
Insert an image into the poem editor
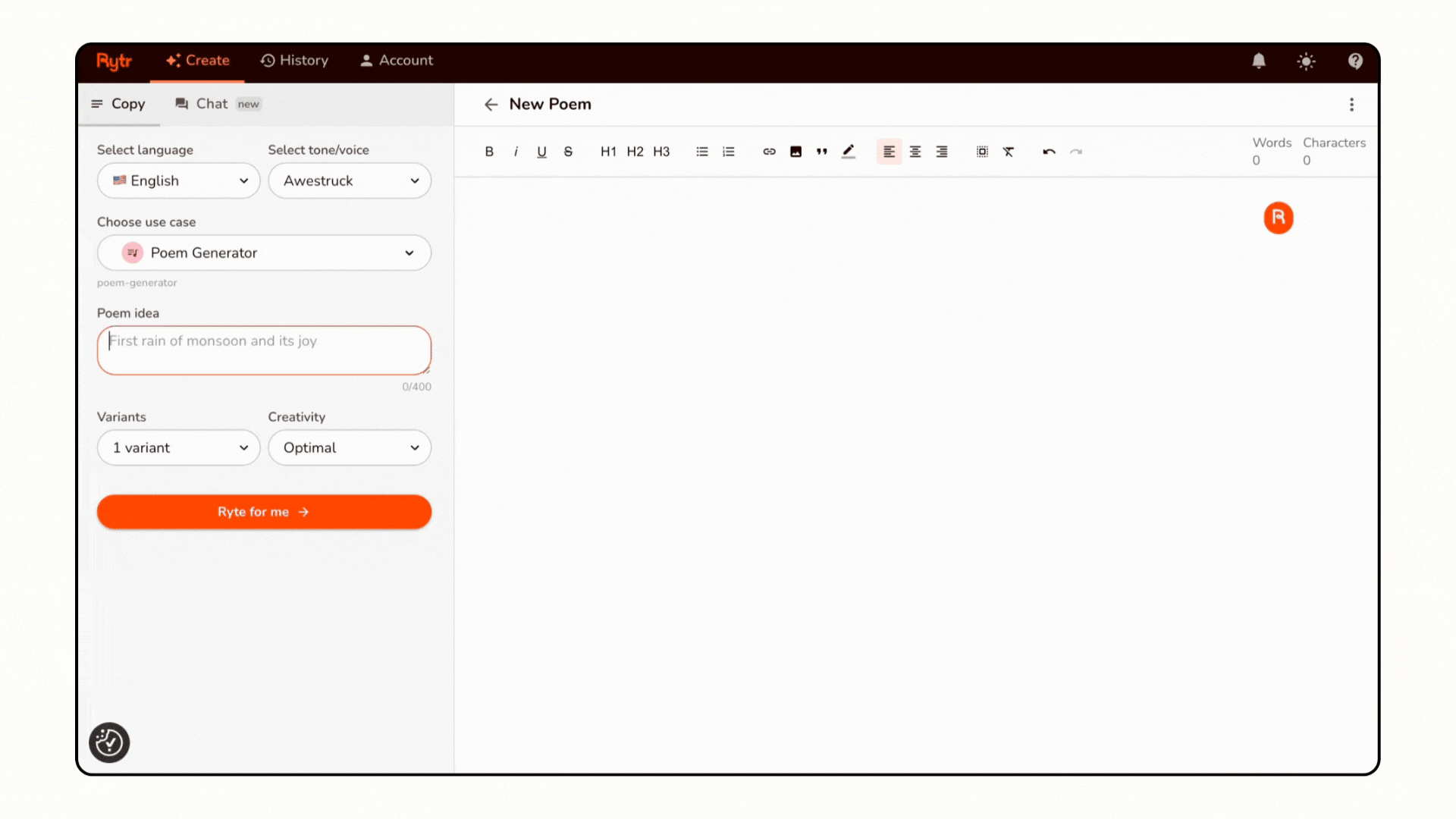click(795, 151)
